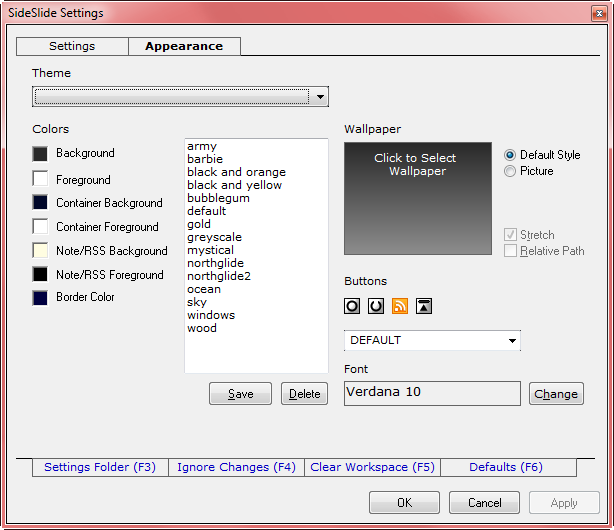614x530 pixels.
Task: Click the refresh-style arc button icon
Action: point(376,306)
